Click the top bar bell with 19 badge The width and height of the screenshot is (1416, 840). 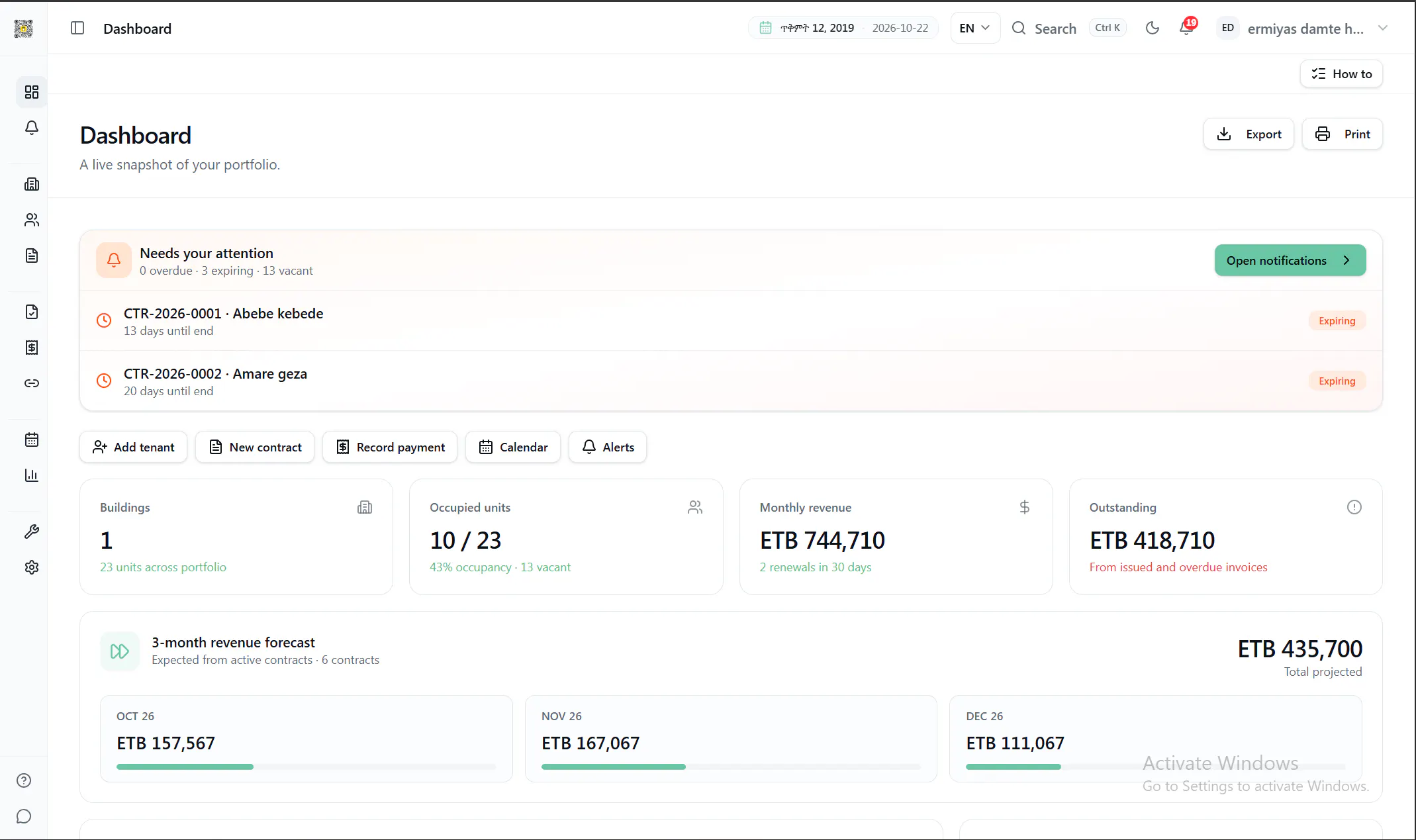point(1187,28)
